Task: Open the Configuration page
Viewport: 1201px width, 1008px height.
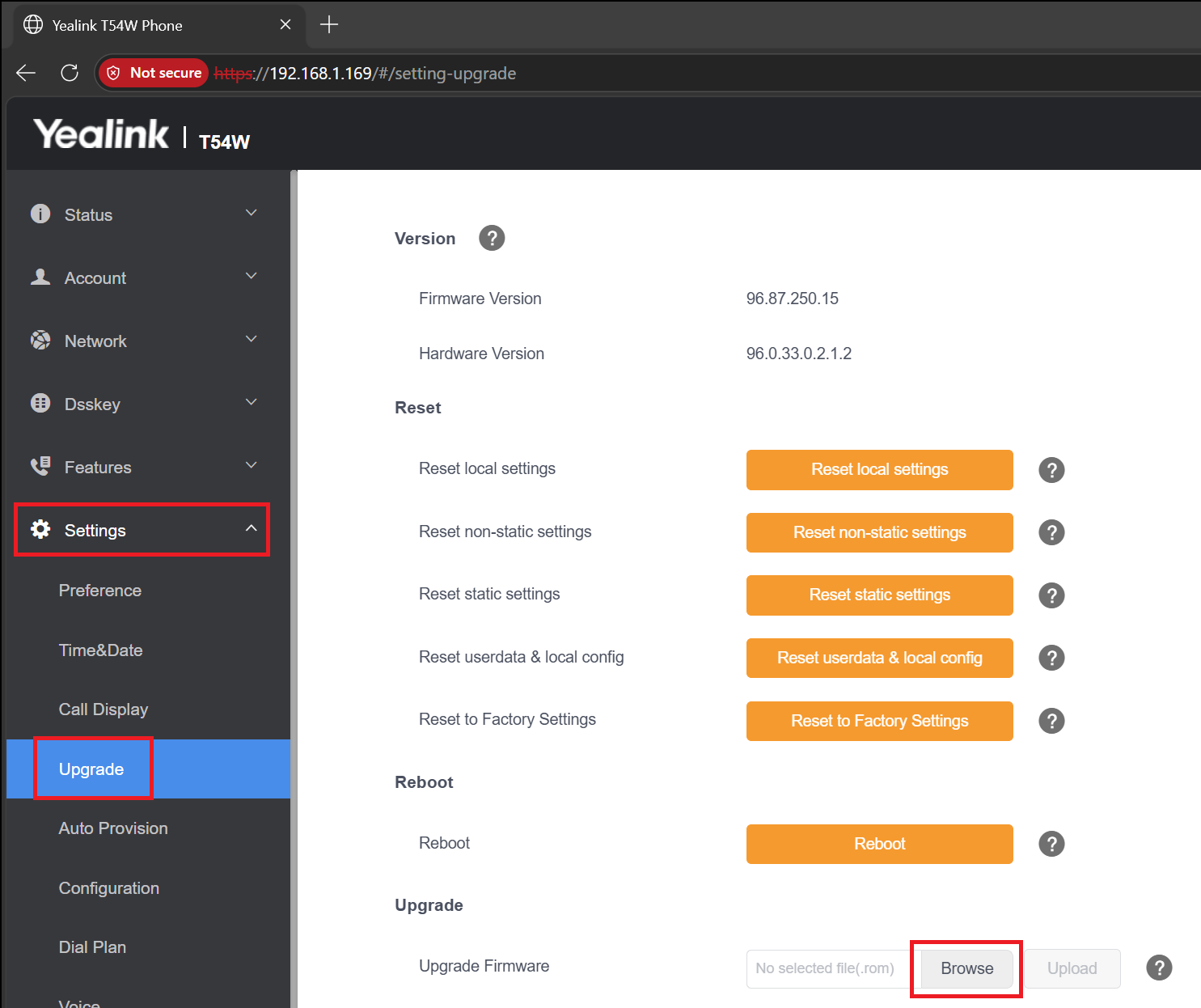Action: 109,888
